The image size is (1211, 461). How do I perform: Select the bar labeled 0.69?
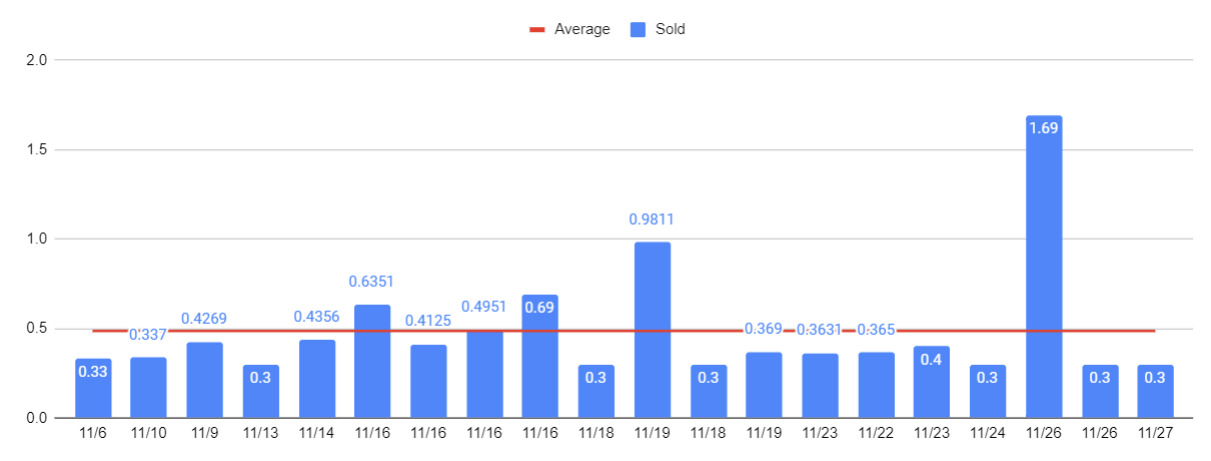click(540, 356)
